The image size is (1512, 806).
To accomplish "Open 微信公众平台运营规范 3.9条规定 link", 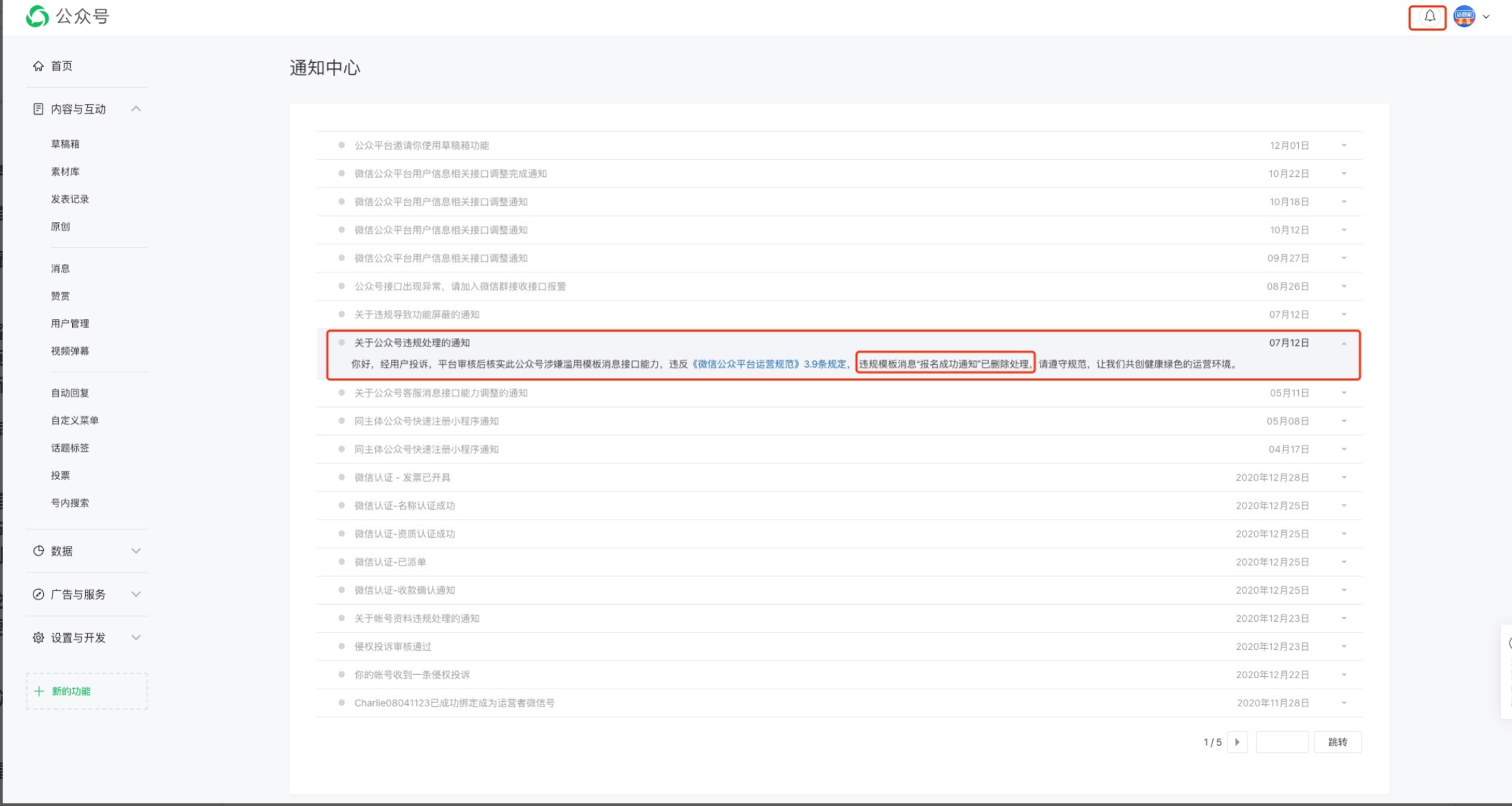I will 768,364.
